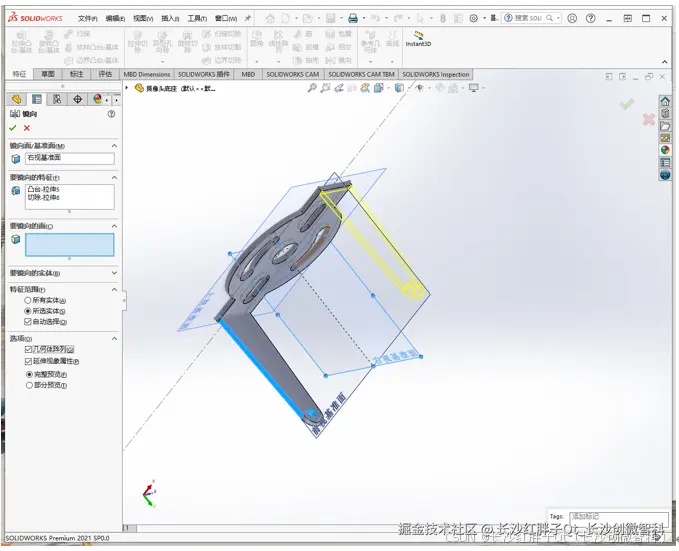Viewport: 679px width, 551px height.
Task: Open SOLIDWORKS Resources home icon in task pane
Action: tap(666, 101)
